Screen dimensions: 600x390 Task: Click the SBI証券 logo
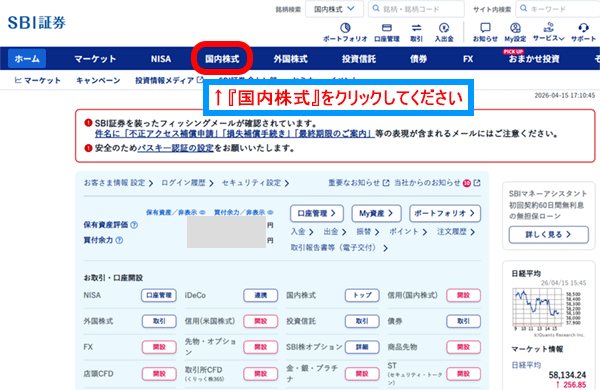(37, 23)
